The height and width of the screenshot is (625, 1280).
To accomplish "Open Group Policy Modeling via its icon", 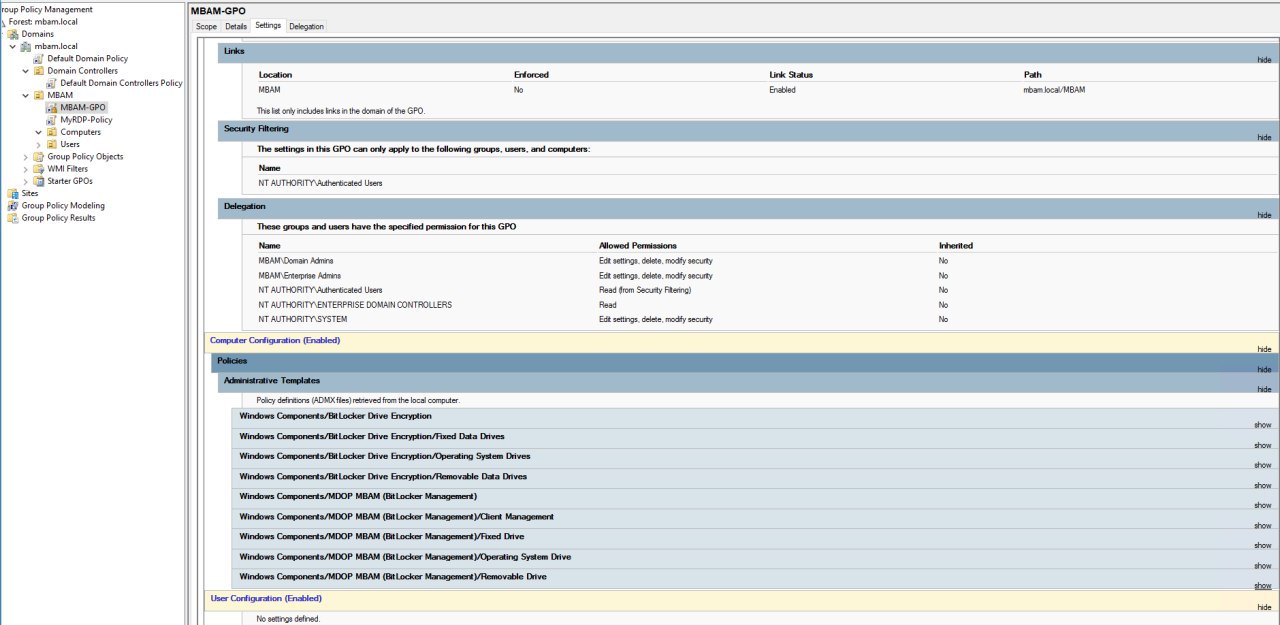I will (13, 205).
